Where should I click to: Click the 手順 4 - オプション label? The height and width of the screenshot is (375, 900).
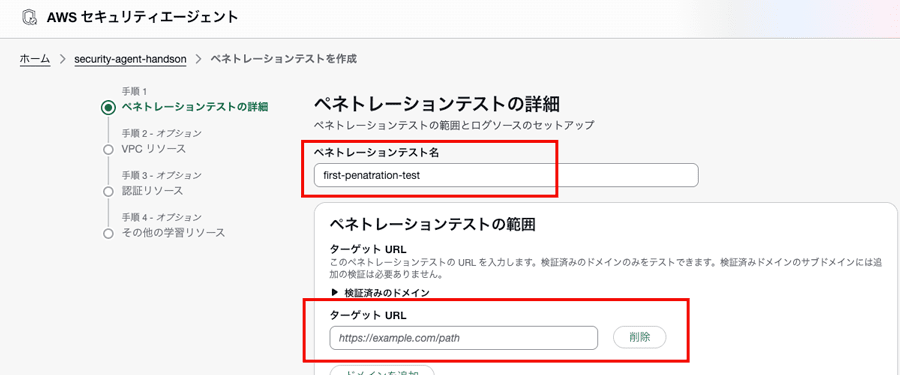161,217
